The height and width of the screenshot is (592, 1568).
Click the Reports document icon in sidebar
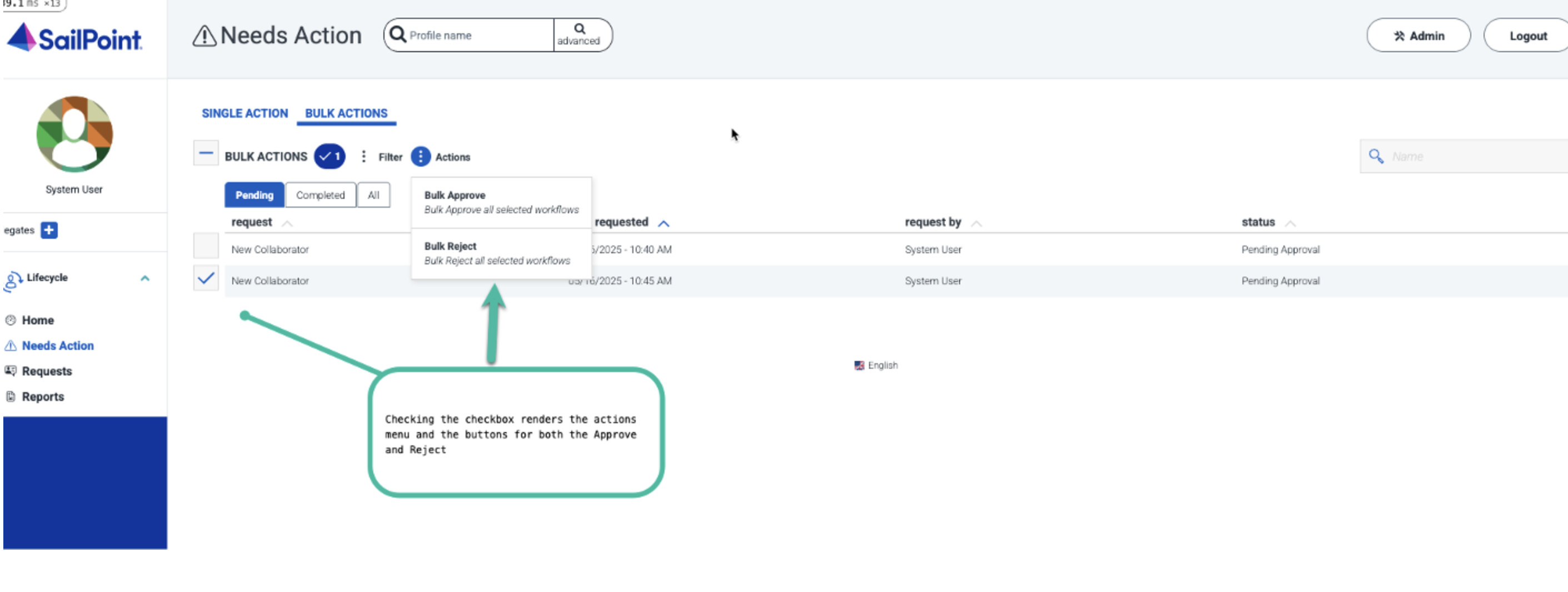[11, 397]
